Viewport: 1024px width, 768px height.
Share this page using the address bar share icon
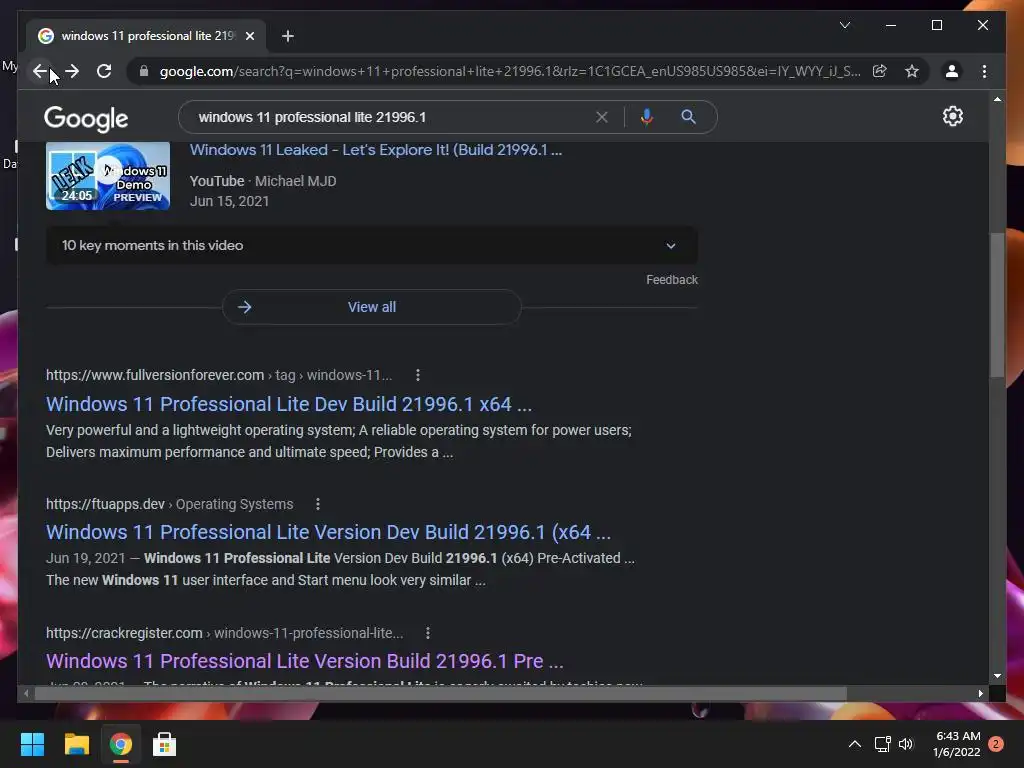(x=880, y=71)
